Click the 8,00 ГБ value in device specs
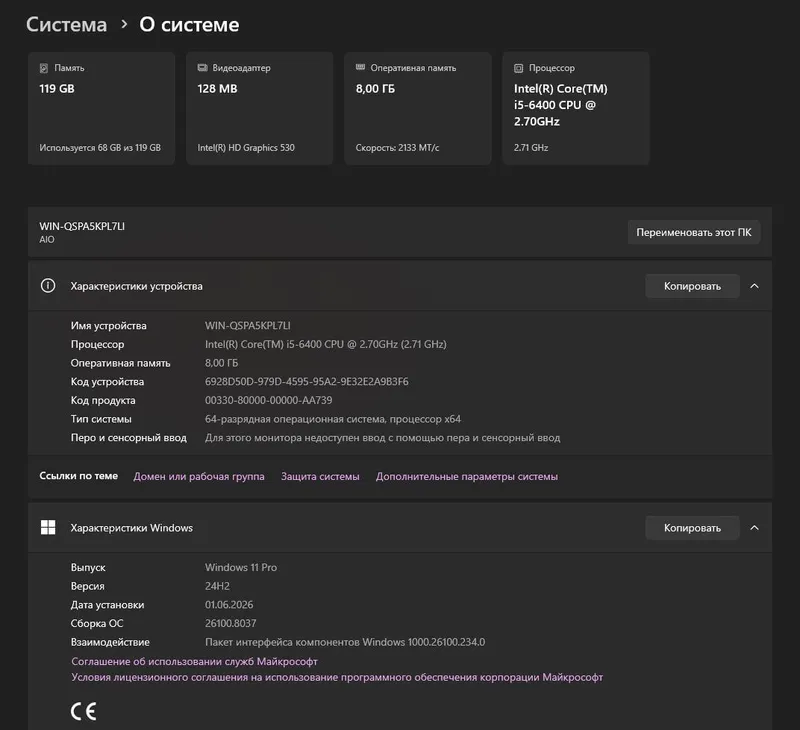Image resolution: width=800 pixels, height=730 pixels. 221,363
